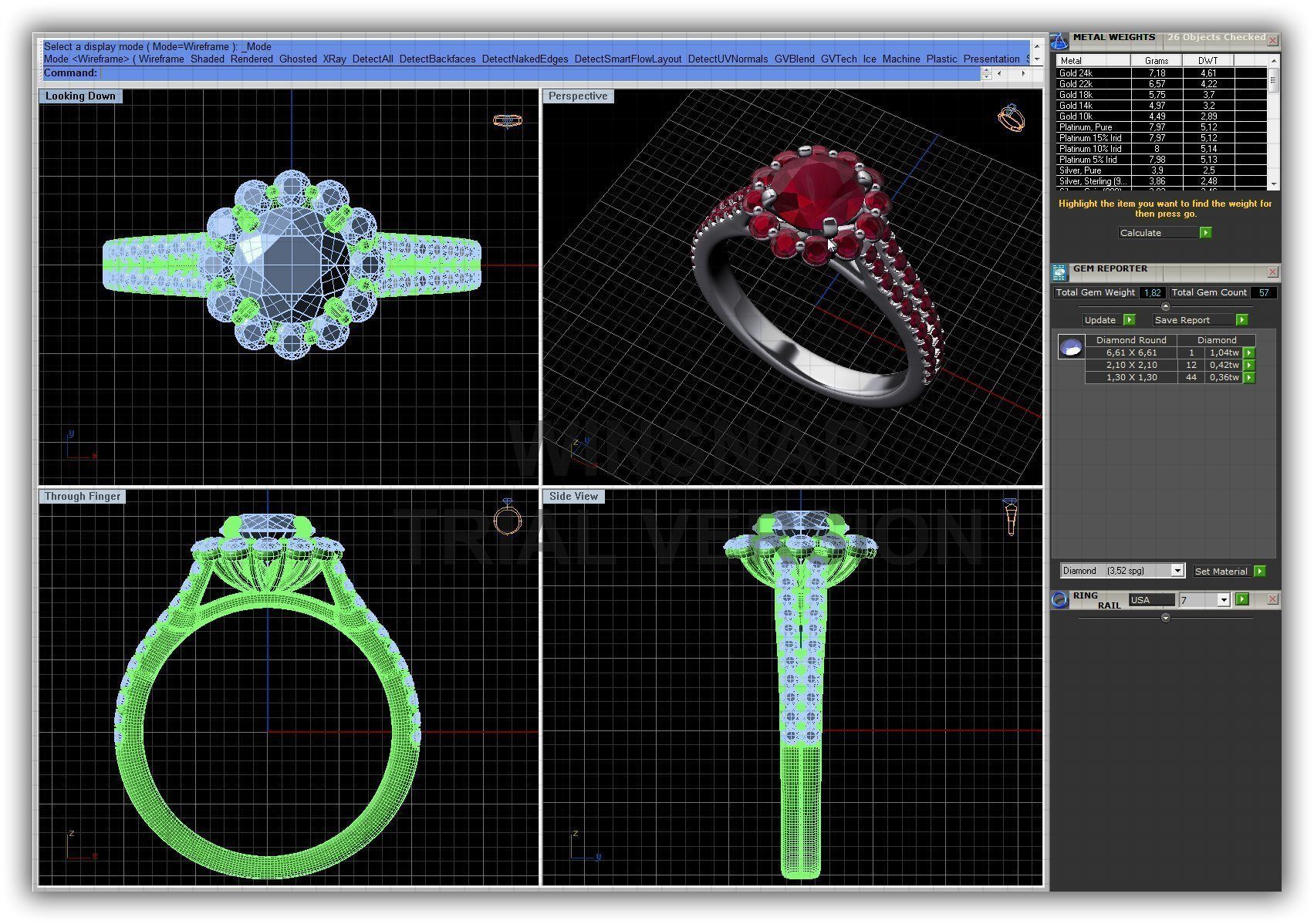
Task: Select the Gold 18k row
Action: (1161, 95)
